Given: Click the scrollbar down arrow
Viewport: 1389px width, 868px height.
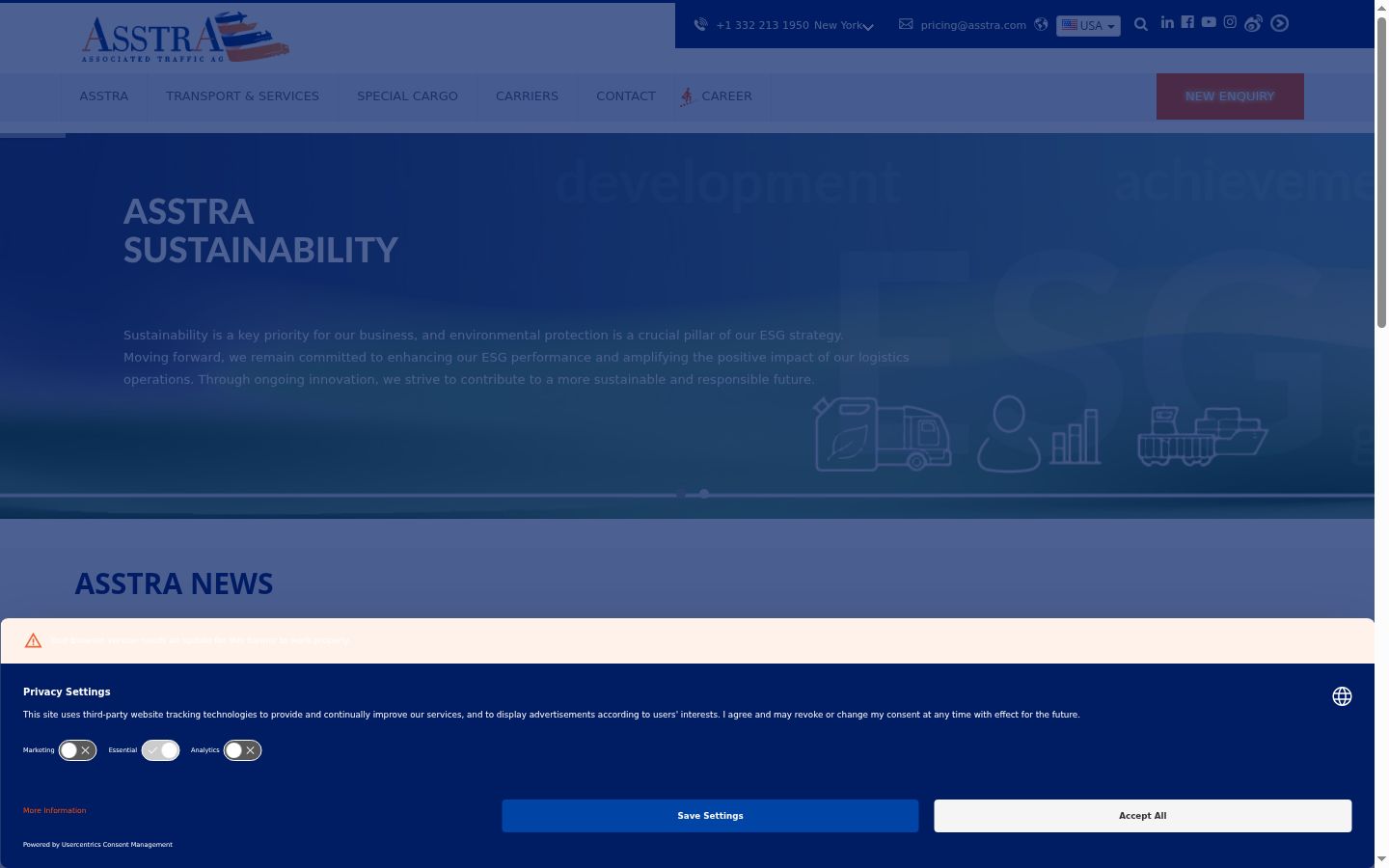Looking at the screenshot, I should 1381,859.
